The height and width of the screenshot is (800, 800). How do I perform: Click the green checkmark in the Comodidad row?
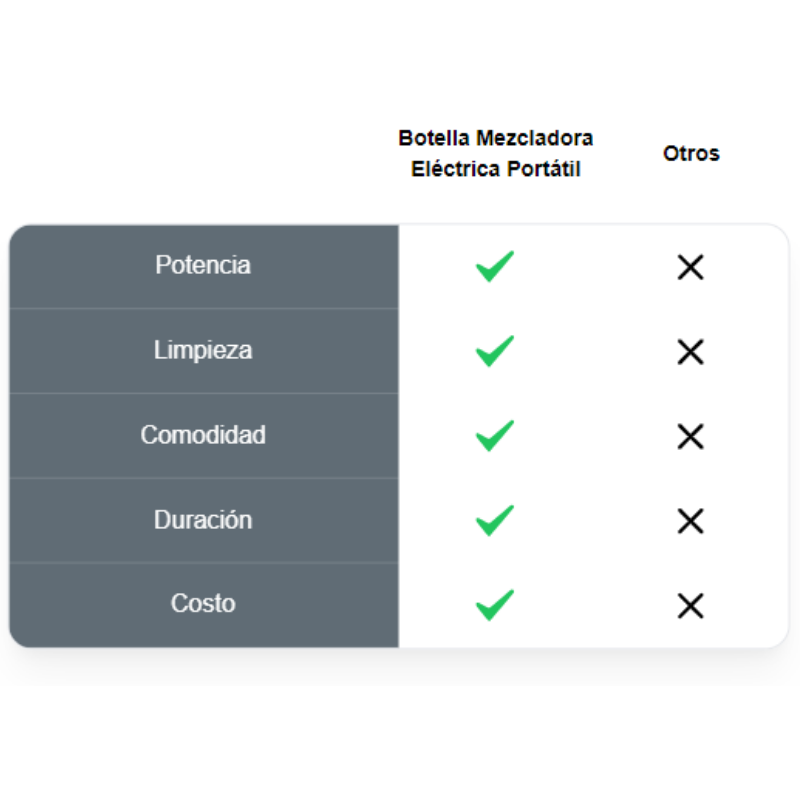tap(494, 436)
